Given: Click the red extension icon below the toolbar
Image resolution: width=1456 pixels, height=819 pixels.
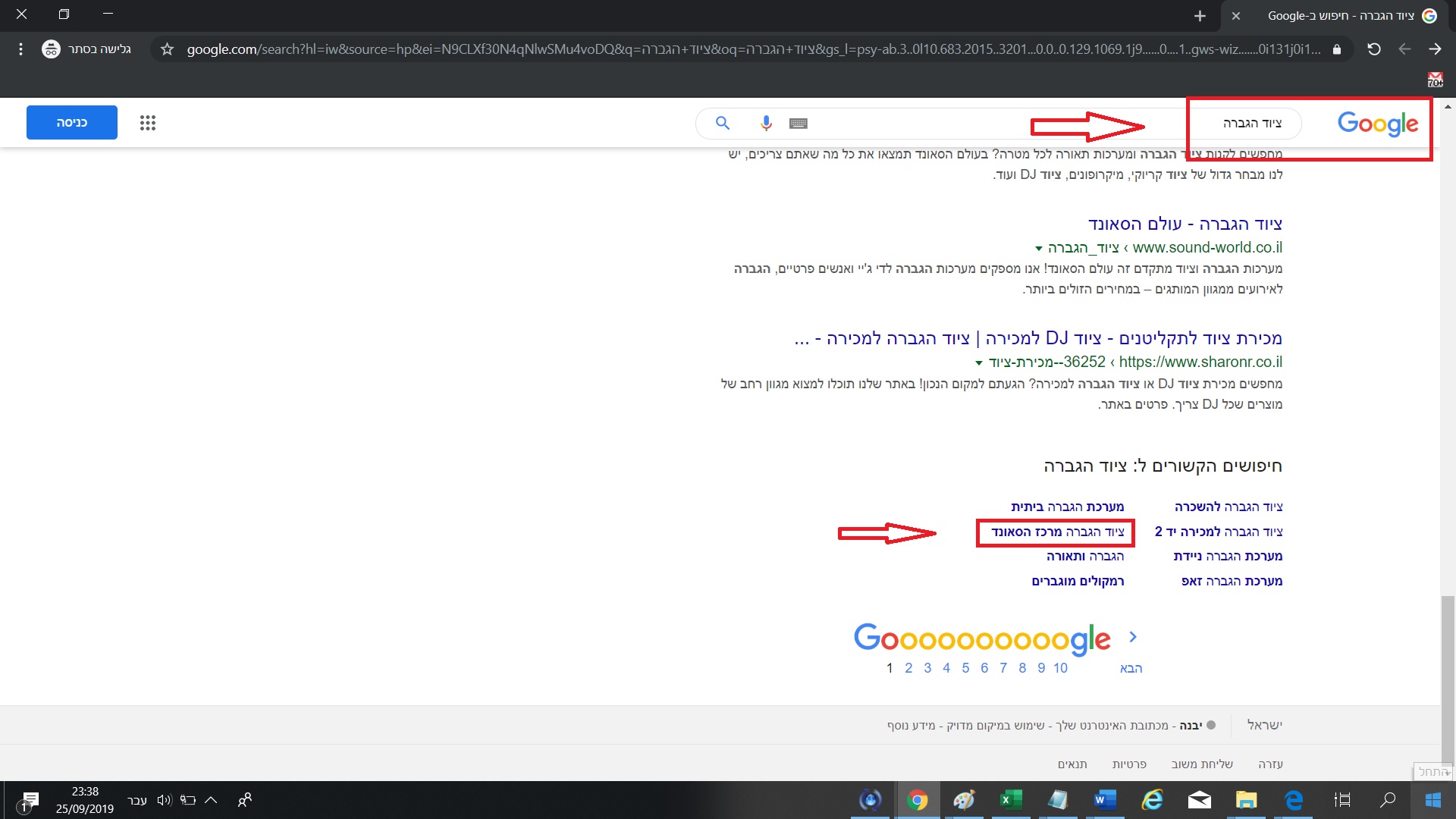Looking at the screenshot, I should 1435,80.
